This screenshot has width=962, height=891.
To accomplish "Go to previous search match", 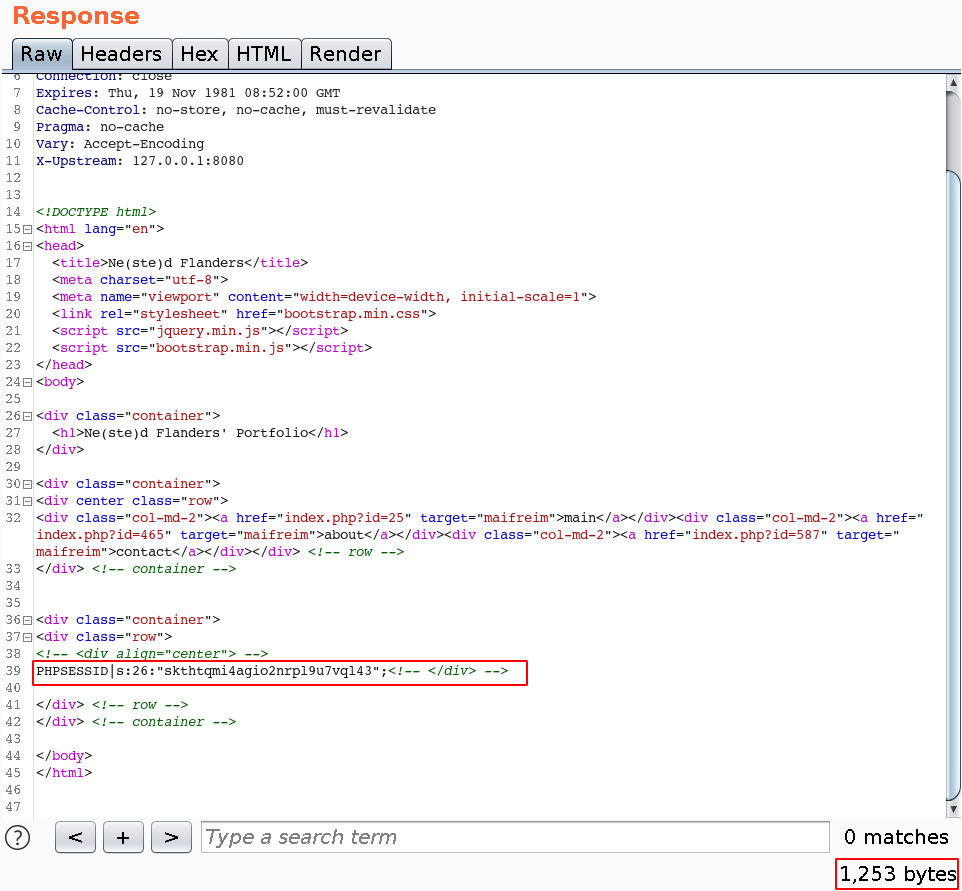I will (x=75, y=837).
